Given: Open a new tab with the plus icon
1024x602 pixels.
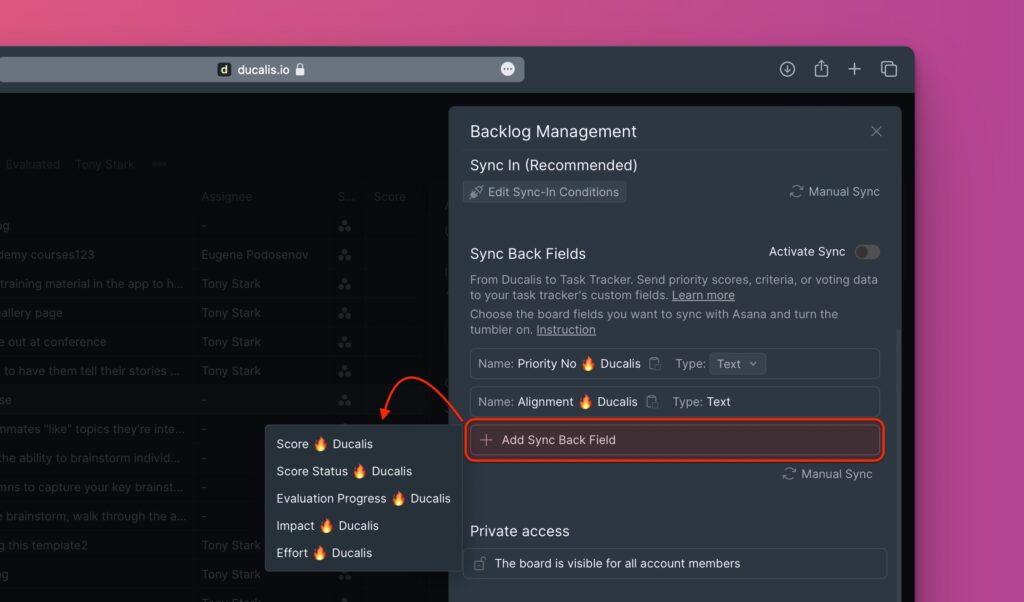Looking at the screenshot, I should coord(854,69).
